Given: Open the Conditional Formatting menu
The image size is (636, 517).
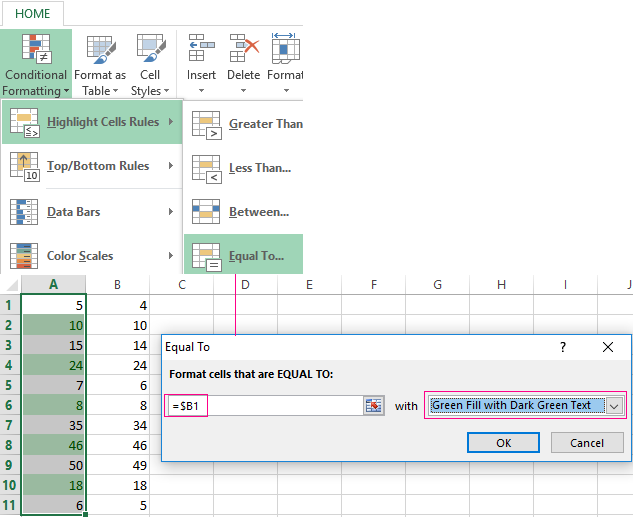Looking at the screenshot, I should pyautogui.click(x=36, y=64).
